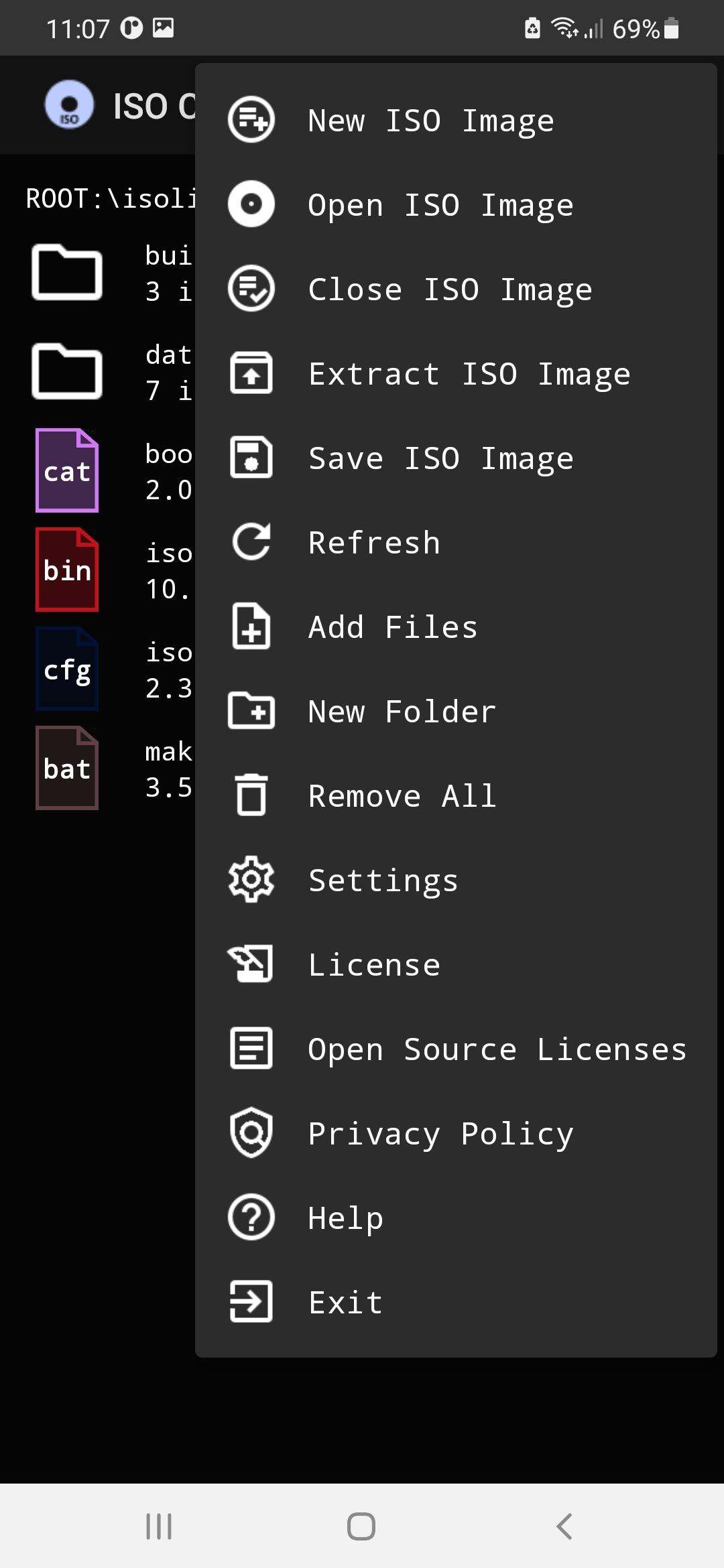The height and width of the screenshot is (1568, 724).
Task: Tap the New ISO Image icon
Action: tap(251, 121)
